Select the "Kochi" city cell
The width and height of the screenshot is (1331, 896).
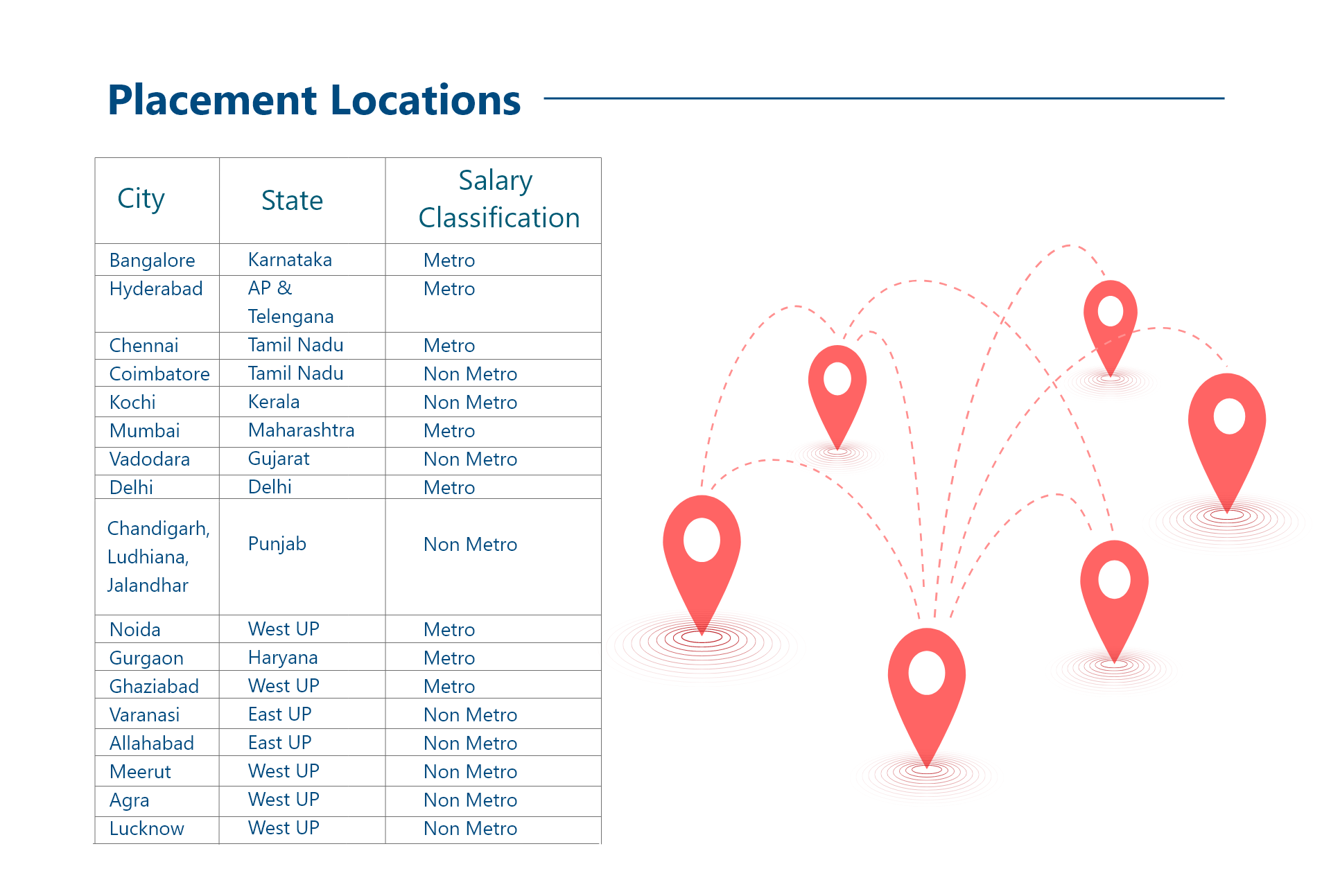click(x=132, y=403)
